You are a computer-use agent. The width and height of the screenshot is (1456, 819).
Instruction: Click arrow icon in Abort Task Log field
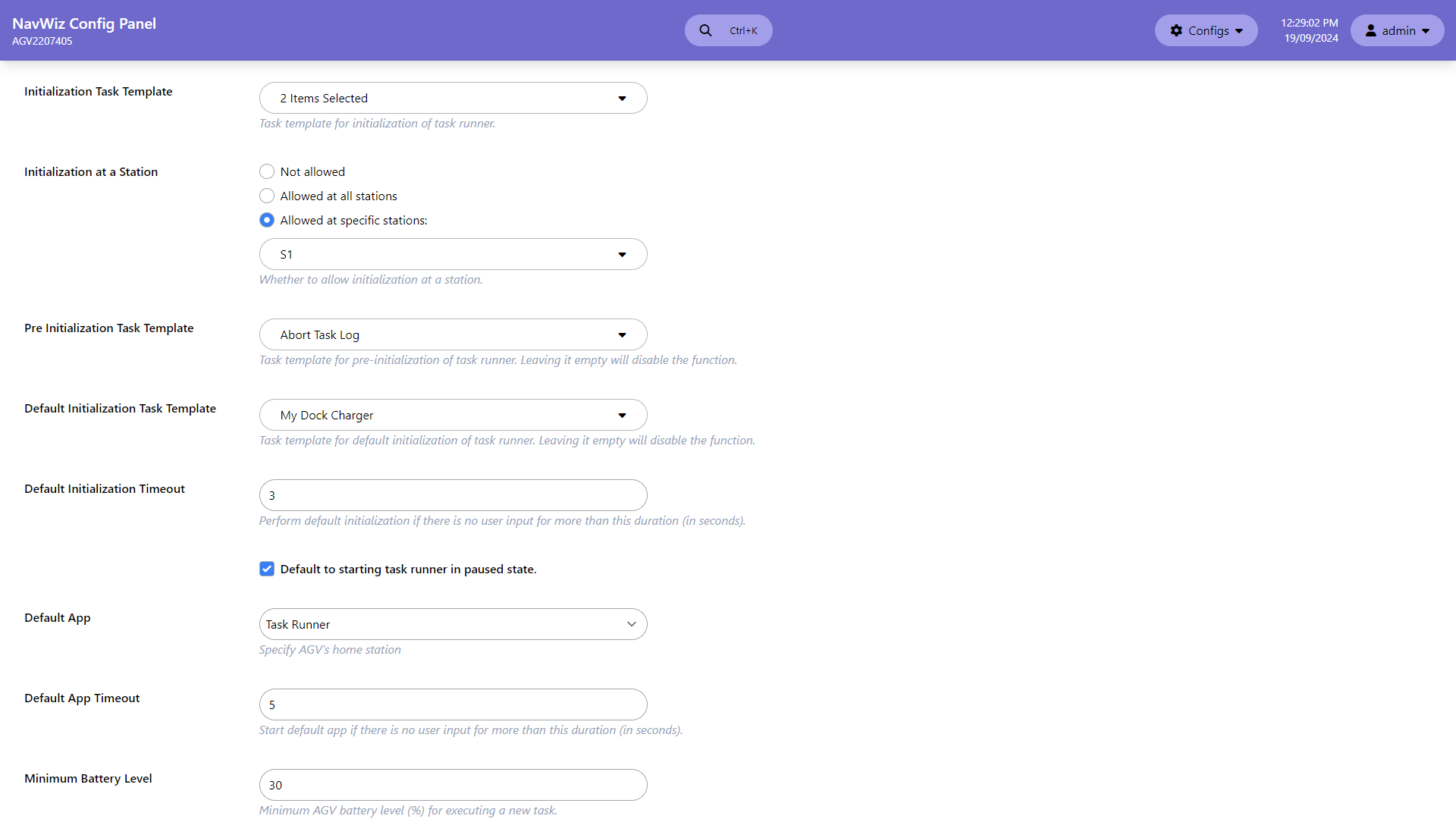point(622,335)
